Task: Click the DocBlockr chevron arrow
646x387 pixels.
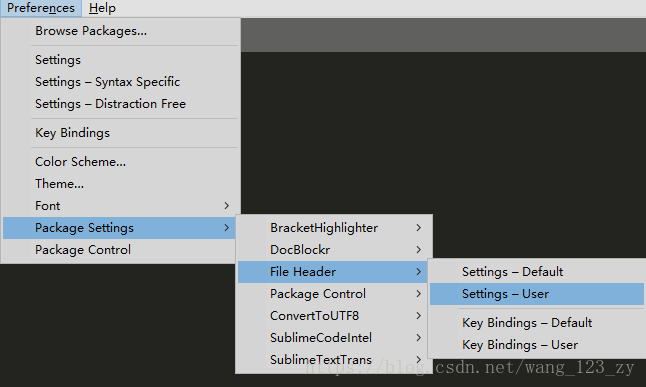Action: 419,250
